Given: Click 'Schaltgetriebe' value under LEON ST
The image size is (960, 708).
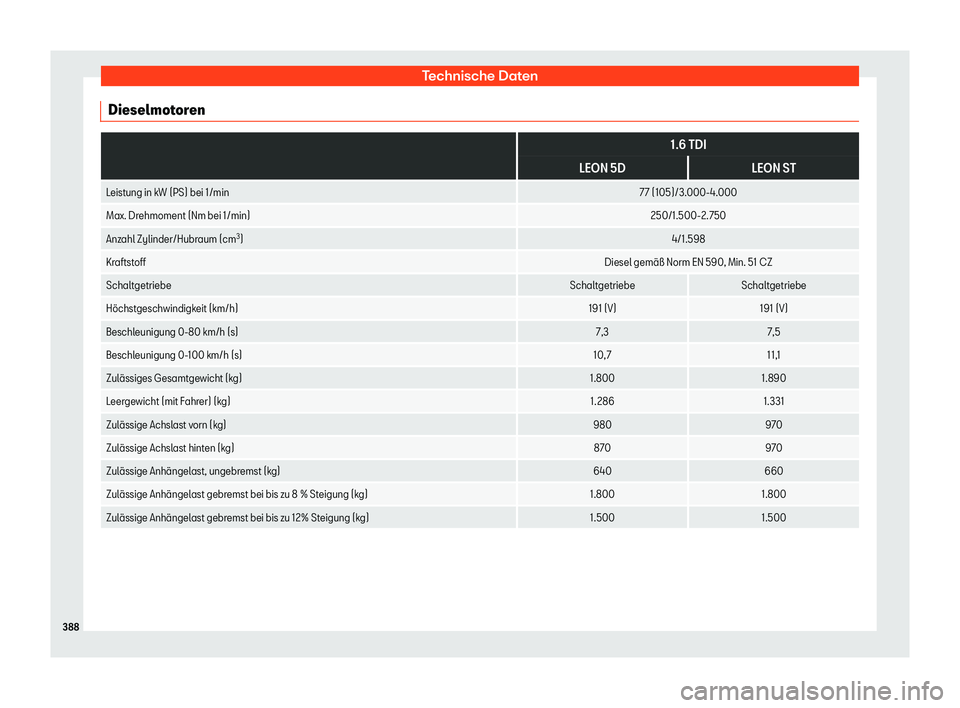Looking at the screenshot, I should (x=773, y=285).
